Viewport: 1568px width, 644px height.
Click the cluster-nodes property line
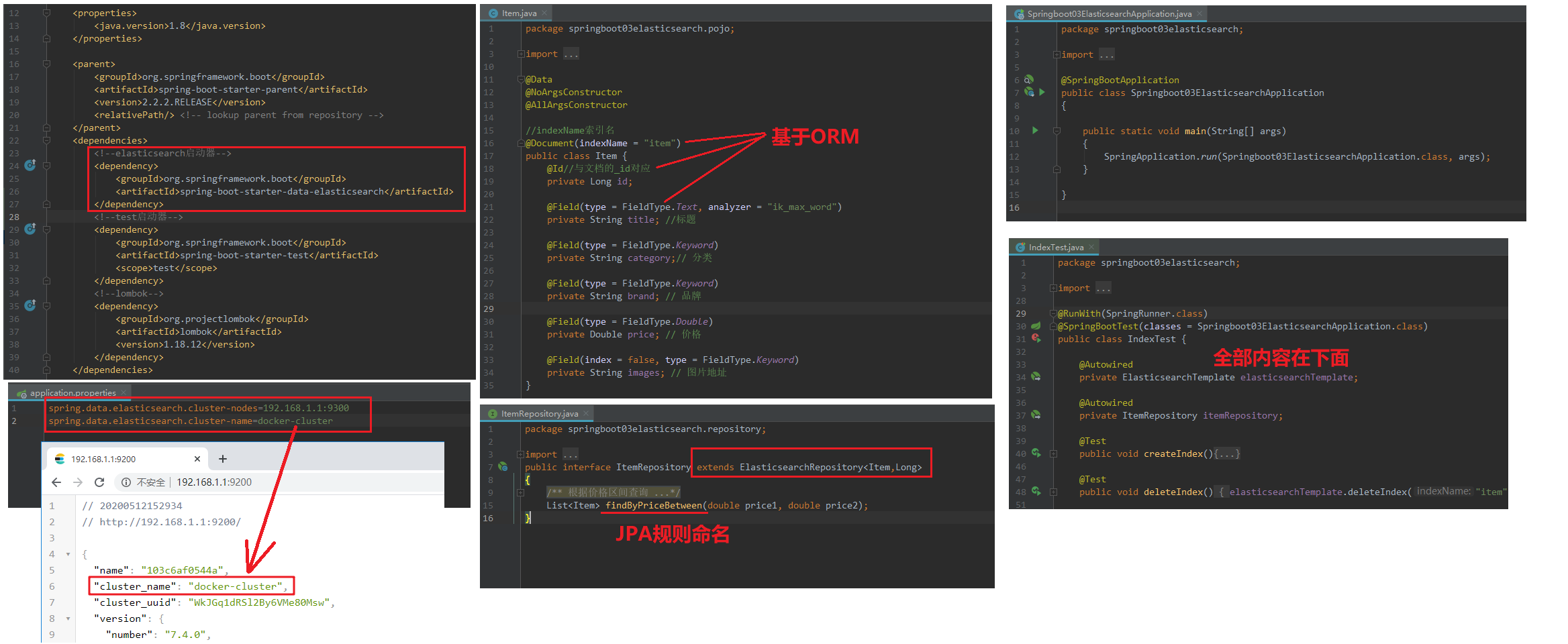point(199,408)
